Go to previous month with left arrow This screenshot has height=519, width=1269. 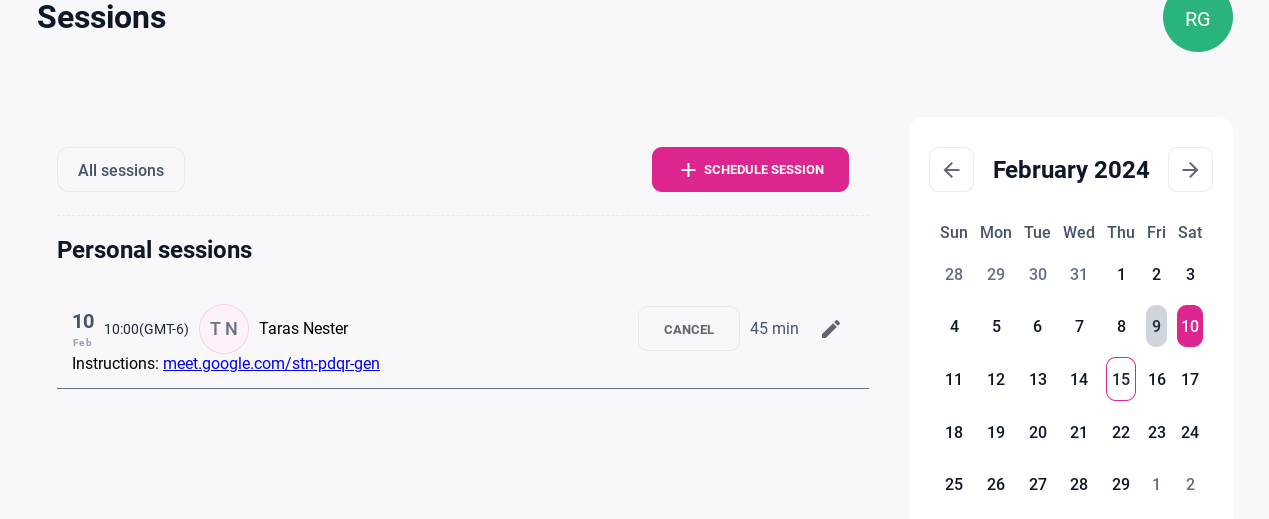coord(951,170)
